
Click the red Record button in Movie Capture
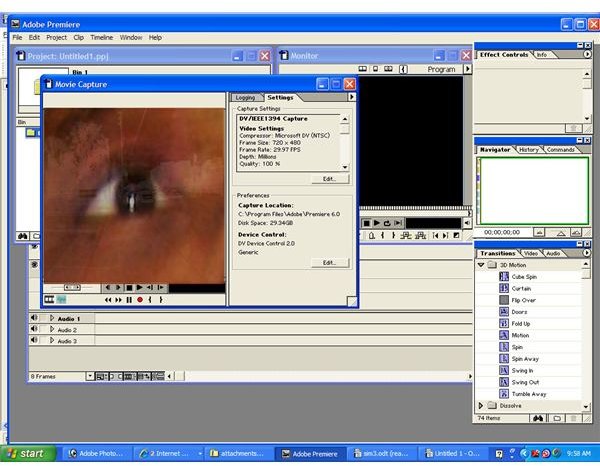140,300
